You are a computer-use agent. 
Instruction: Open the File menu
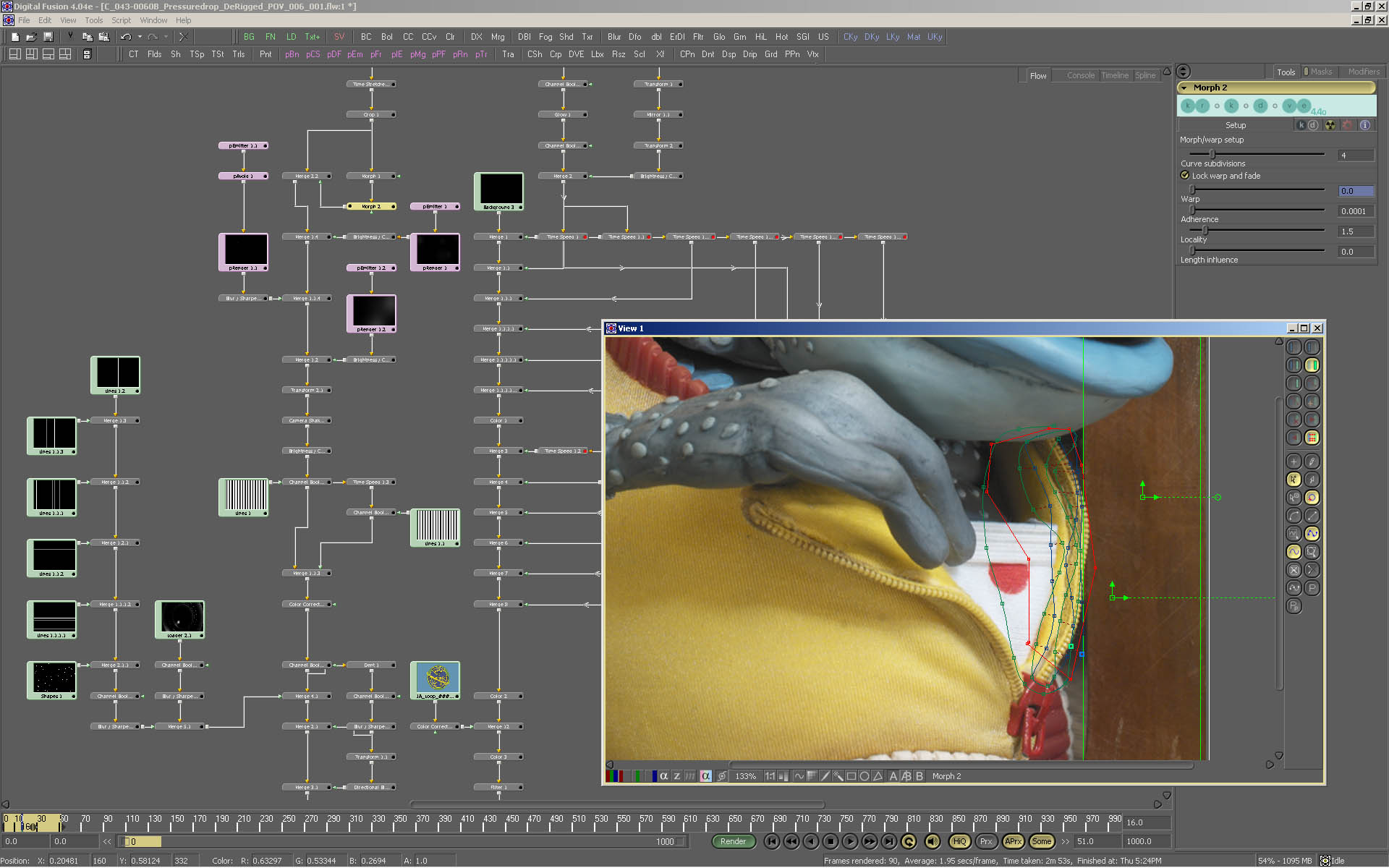(x=24, y=20)
